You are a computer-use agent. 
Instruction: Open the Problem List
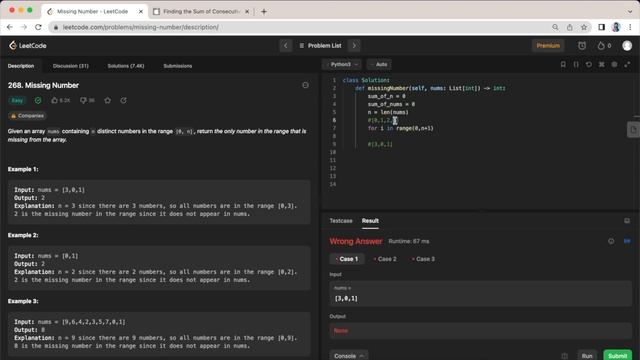click(x=320, y=45)
